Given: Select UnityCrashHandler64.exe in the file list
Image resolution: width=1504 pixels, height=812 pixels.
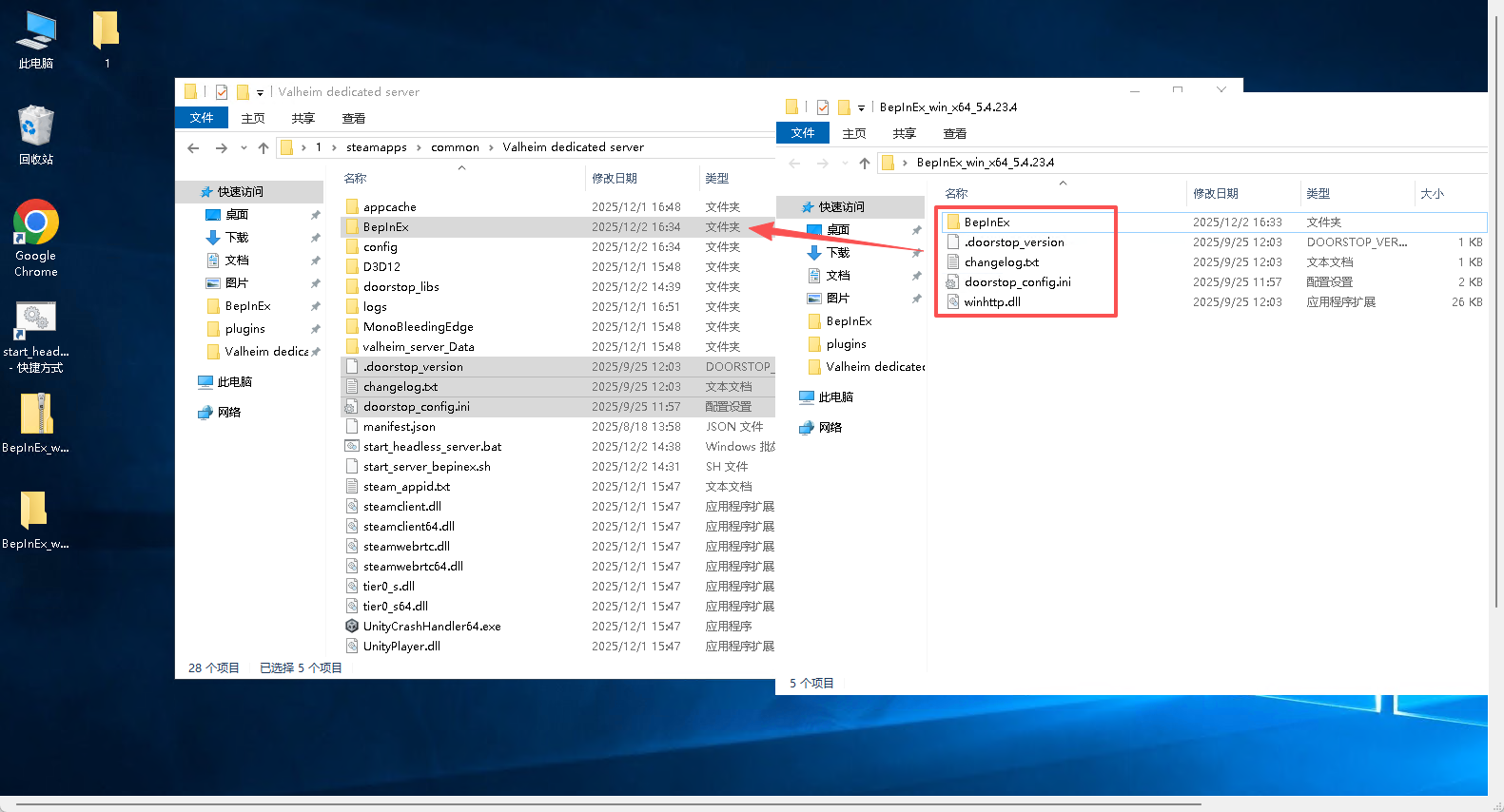Looking at the screenshot, I should 431,627.
